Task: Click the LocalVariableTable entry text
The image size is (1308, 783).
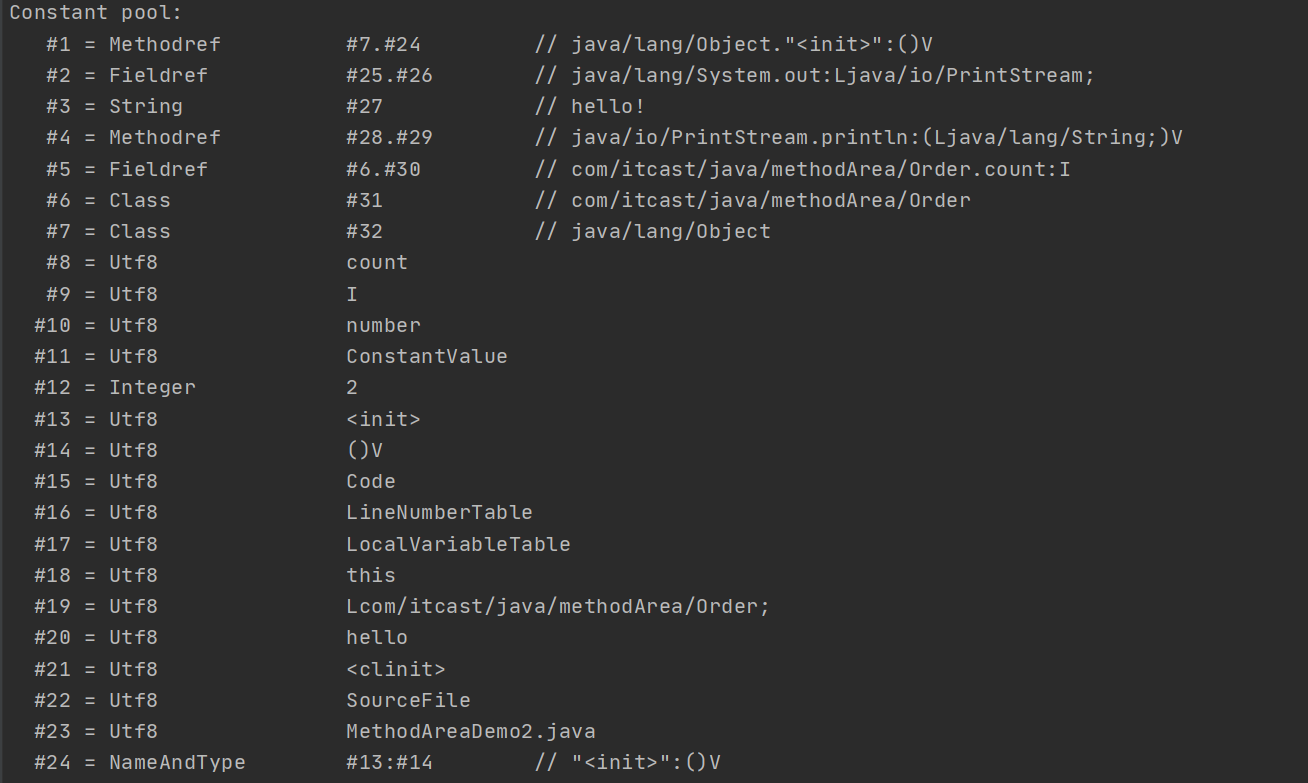Action: (458, 544)
